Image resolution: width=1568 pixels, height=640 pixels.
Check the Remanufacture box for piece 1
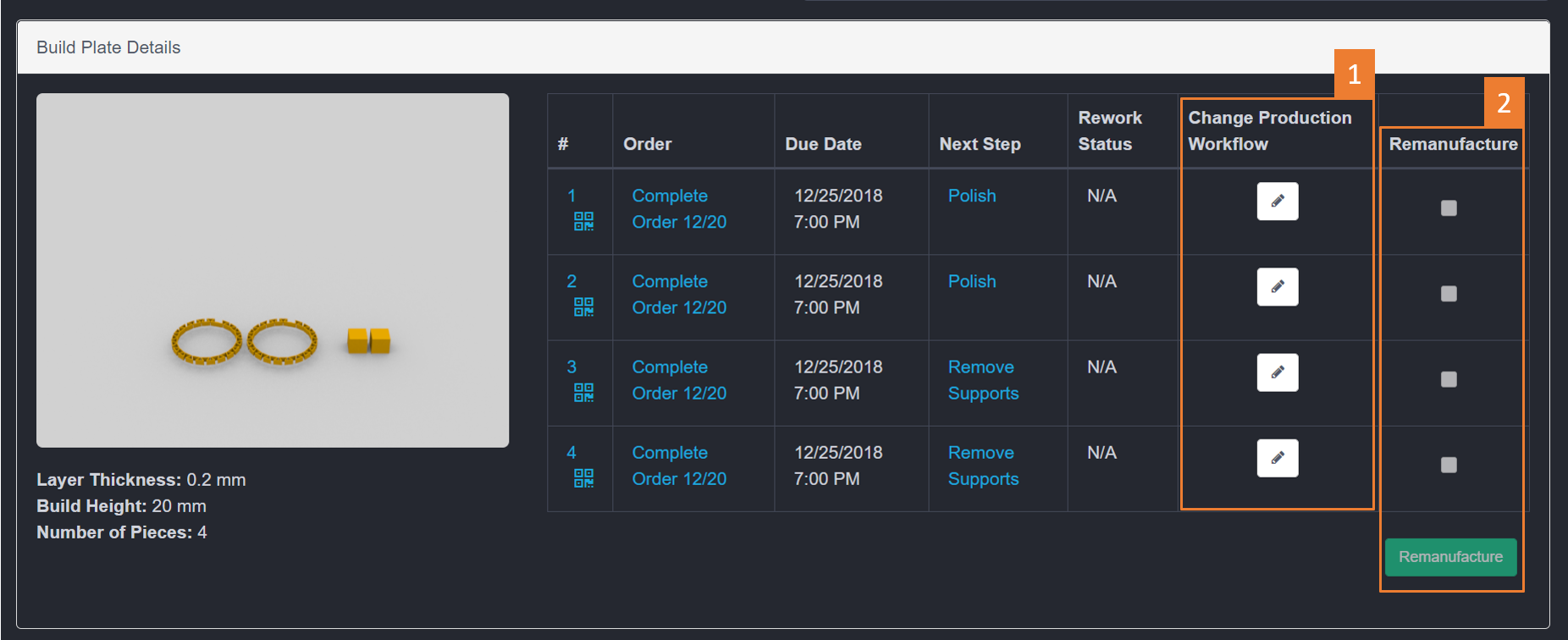1449,208
